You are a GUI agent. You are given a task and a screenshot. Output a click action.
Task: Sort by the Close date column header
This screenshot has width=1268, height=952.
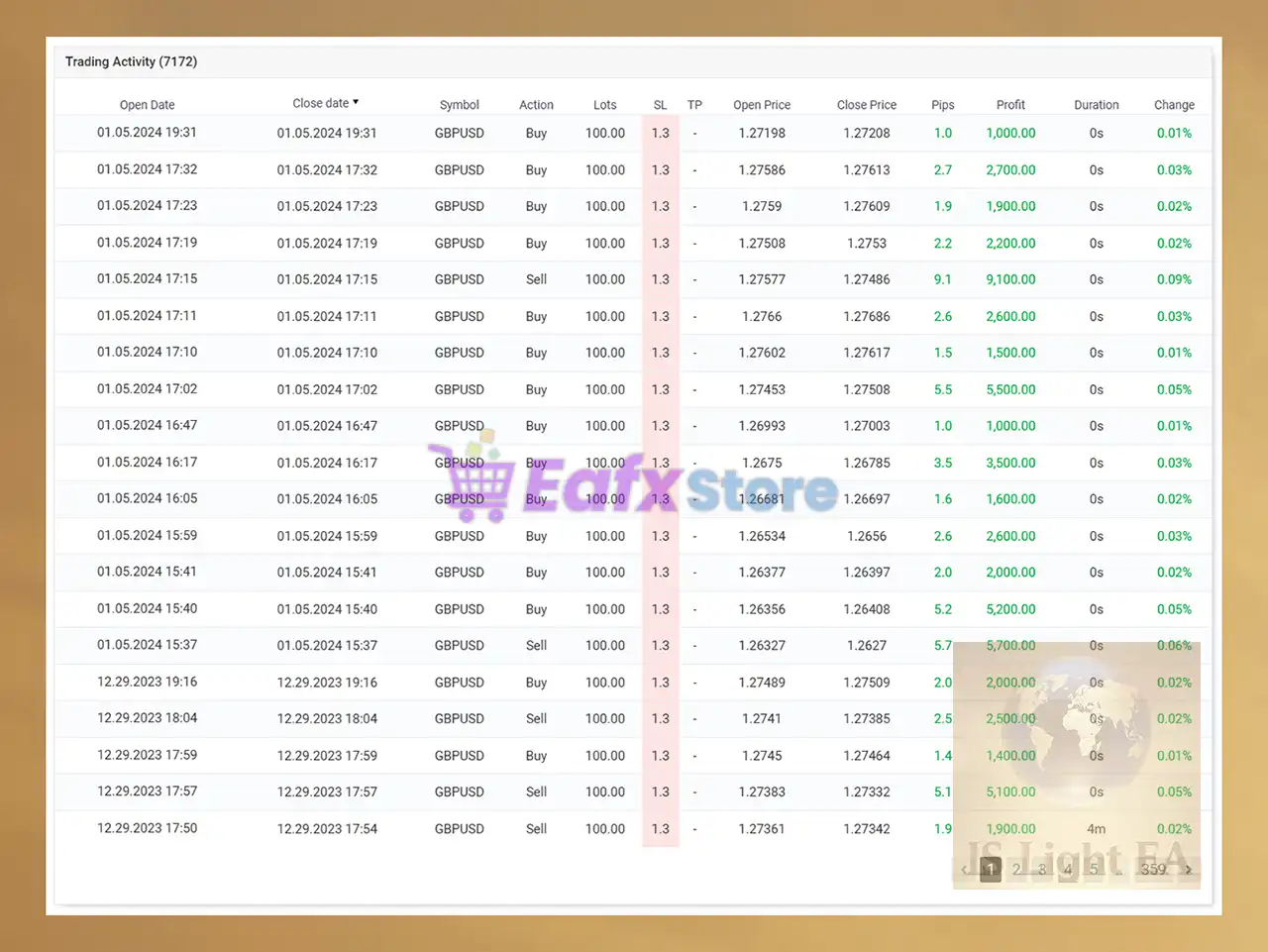click(x=321, y=103)
